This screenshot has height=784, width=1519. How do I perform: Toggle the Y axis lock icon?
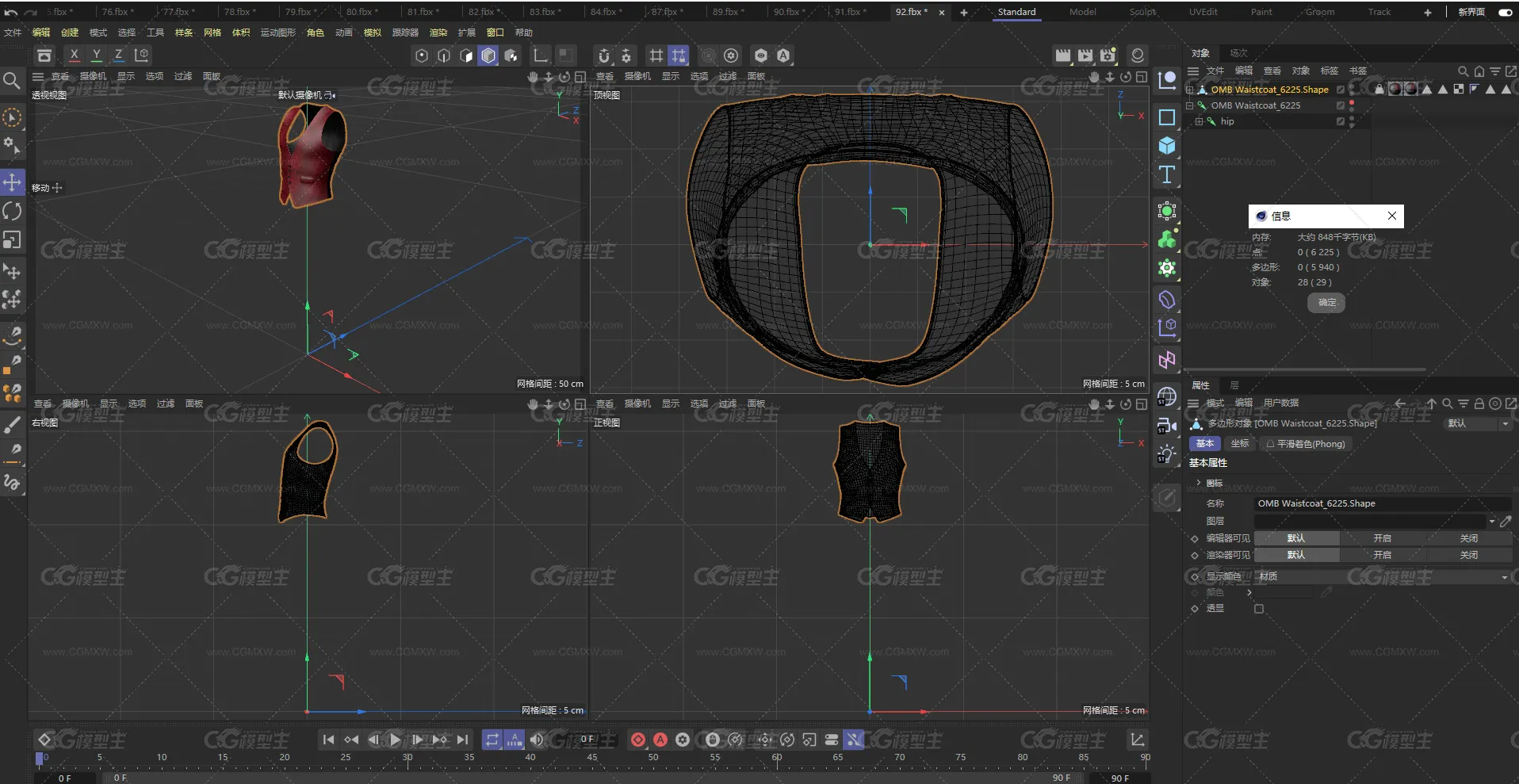pos(96,55)
